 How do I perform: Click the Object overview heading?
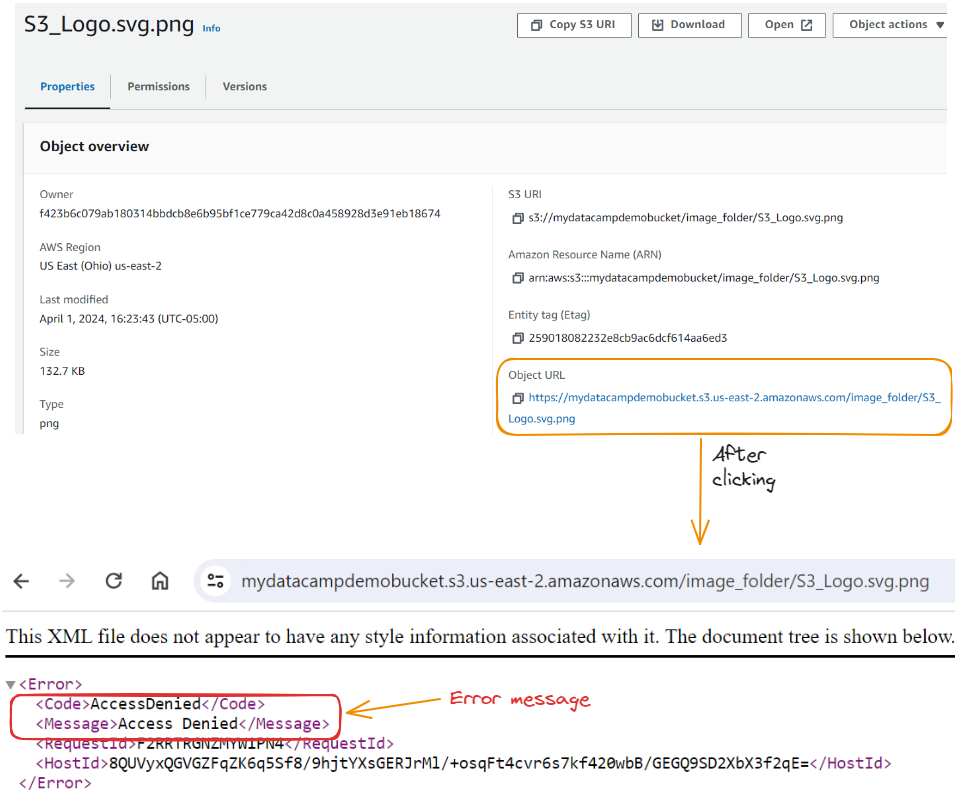[x=94, y=146]
